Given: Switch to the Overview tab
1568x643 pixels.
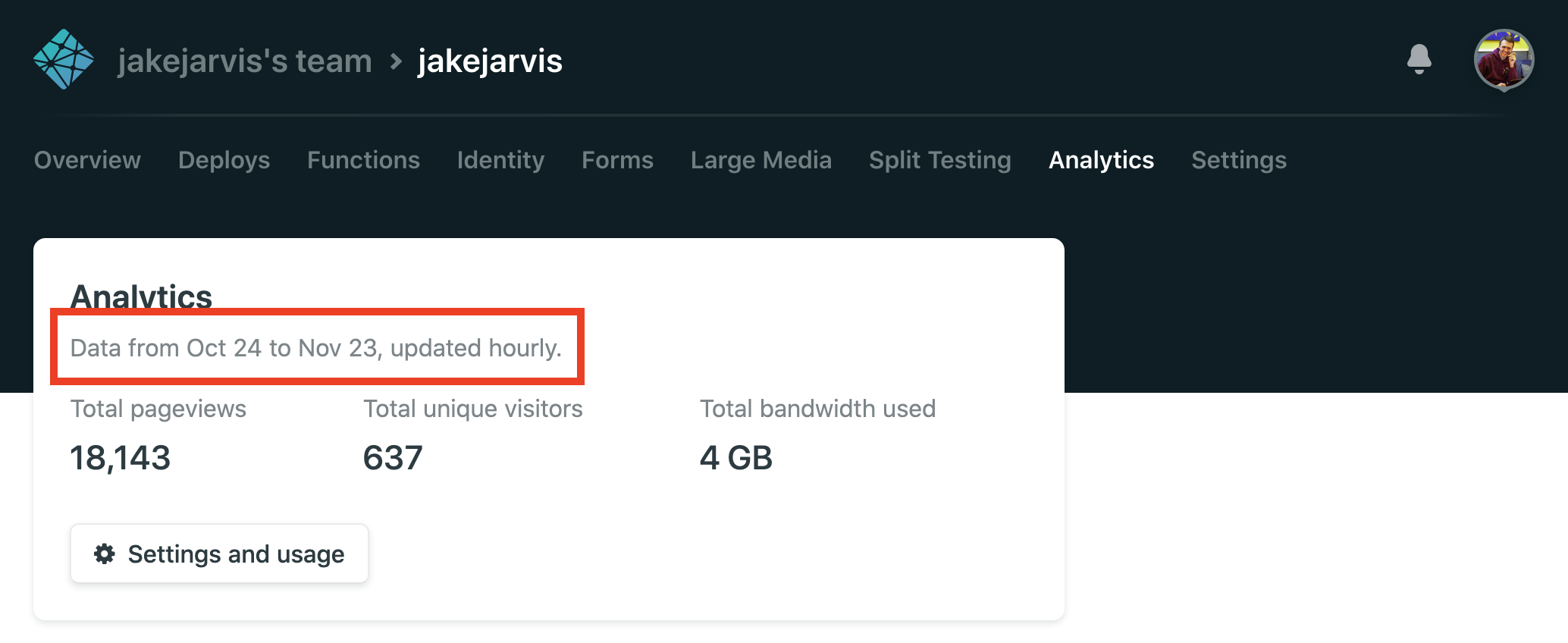Looking at the screenshot, I should [x=87, y=161].
